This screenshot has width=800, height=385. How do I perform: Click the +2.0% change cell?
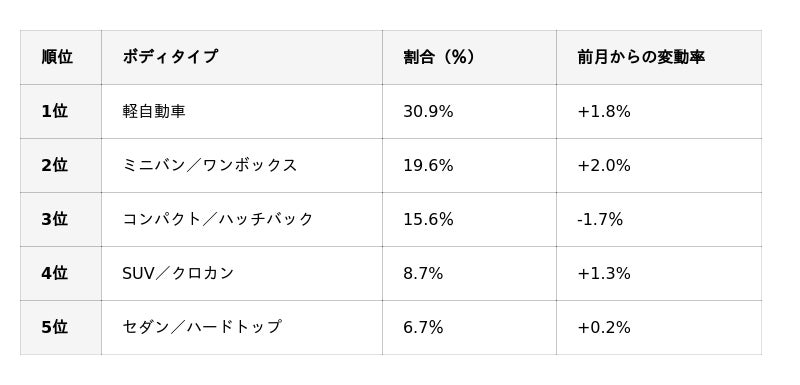(659, 165)
